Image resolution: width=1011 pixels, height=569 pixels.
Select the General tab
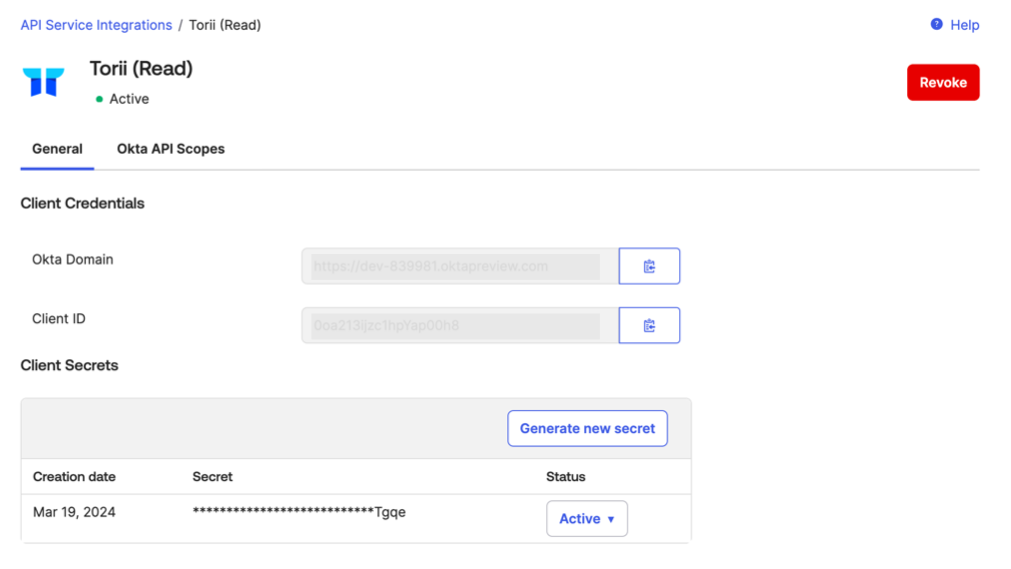[x=57, y=149]
